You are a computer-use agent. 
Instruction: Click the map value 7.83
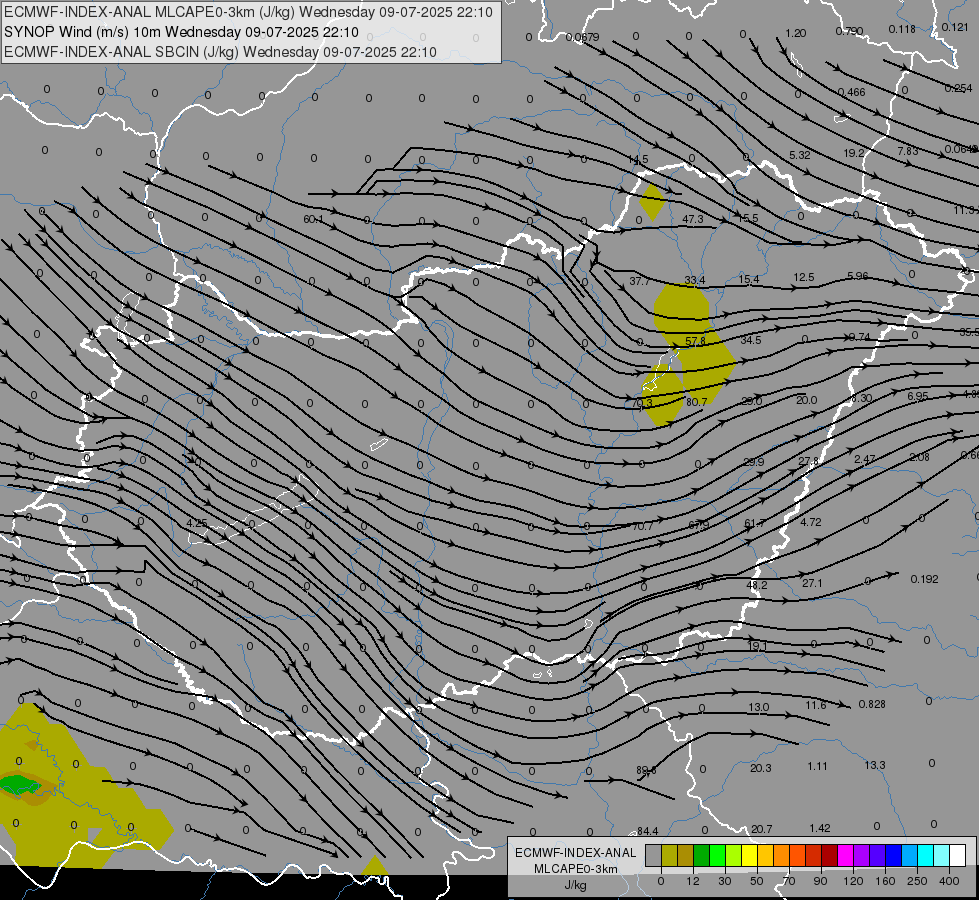click(908, 151)
